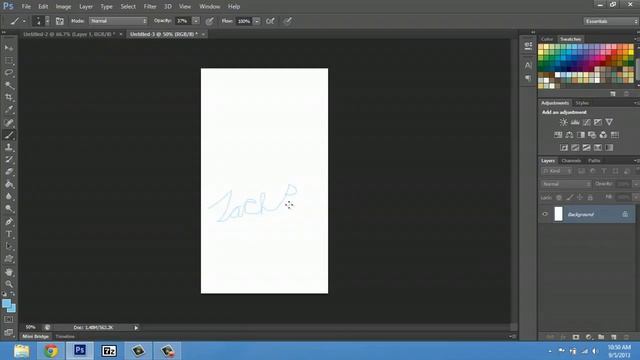Select the Healing Brush tool

(x=9, y=122)
